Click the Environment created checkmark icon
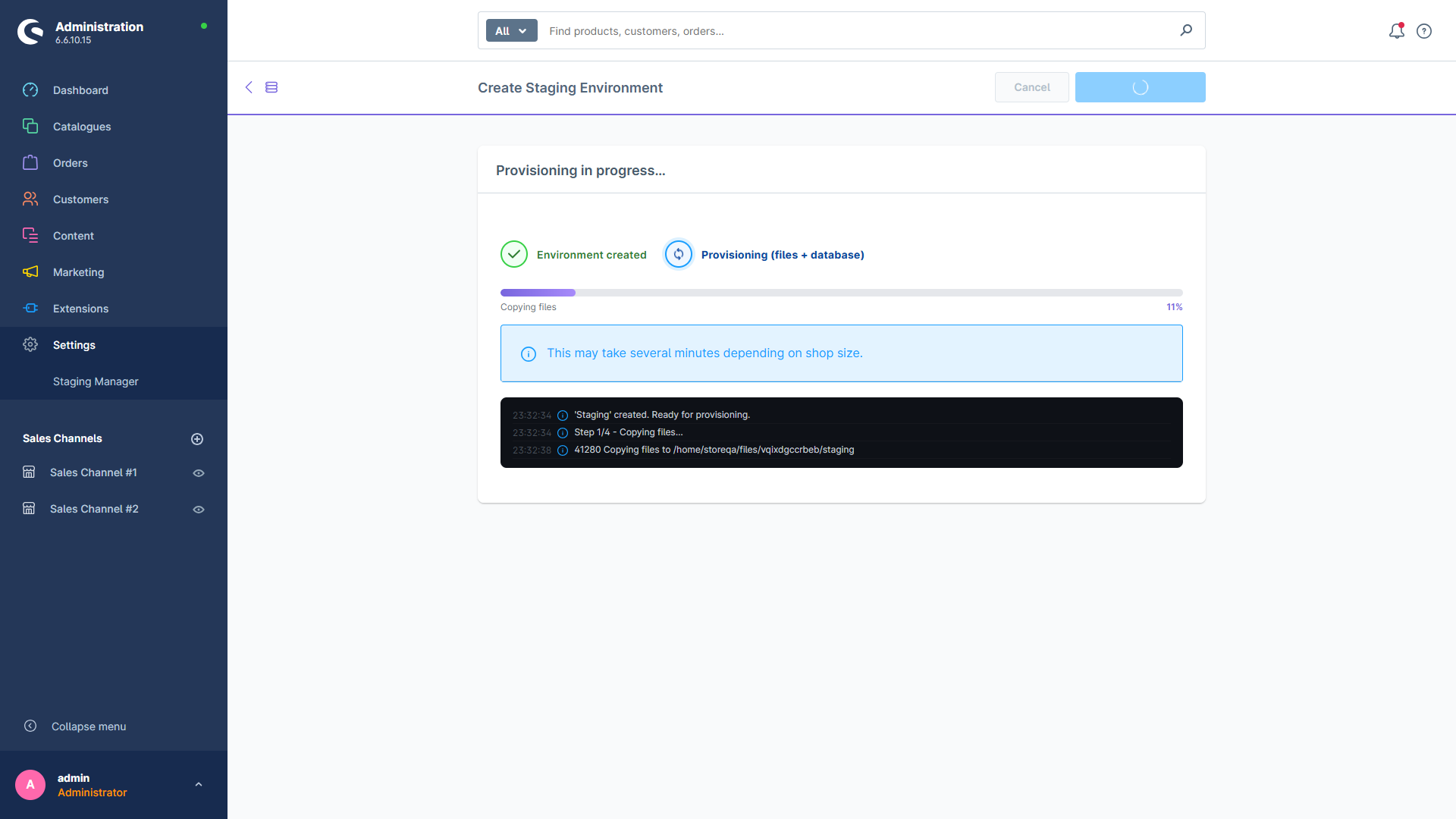This screenshot has height=819, width=1456. click(x=514, y=255)
